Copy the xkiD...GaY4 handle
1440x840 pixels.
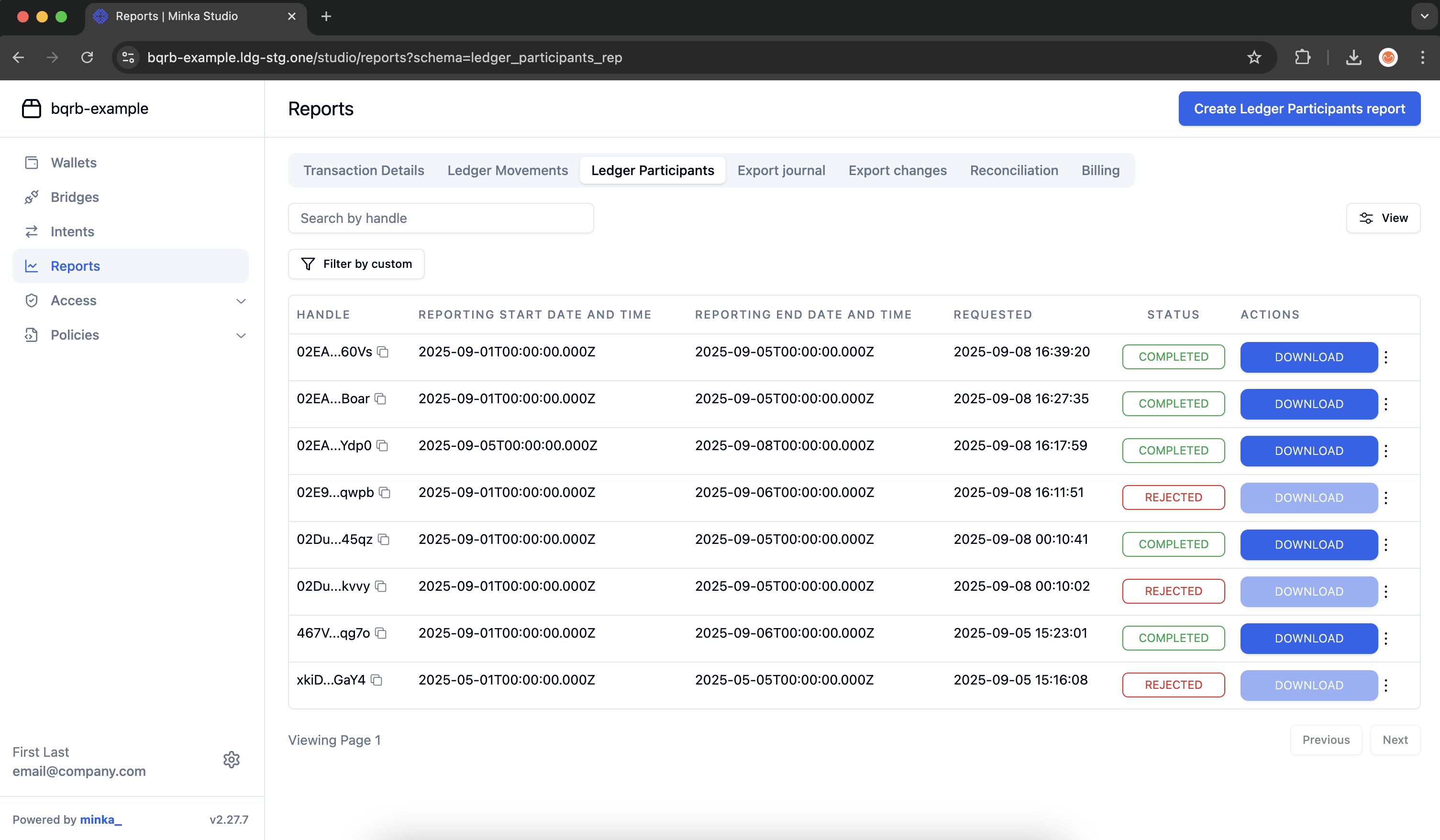click(x=376, y=680)
